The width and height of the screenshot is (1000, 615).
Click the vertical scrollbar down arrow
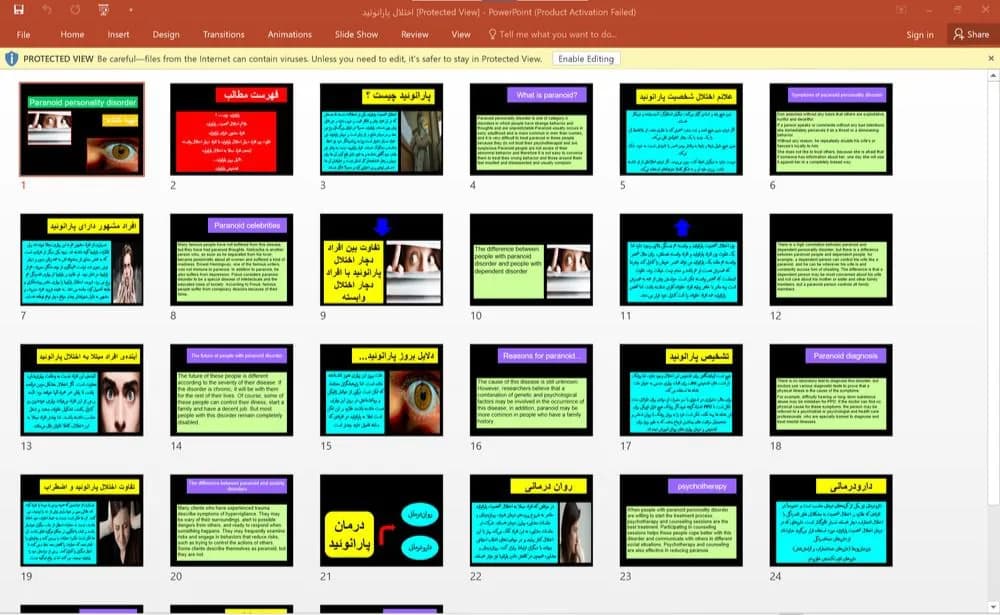click(x=993, y=607)
